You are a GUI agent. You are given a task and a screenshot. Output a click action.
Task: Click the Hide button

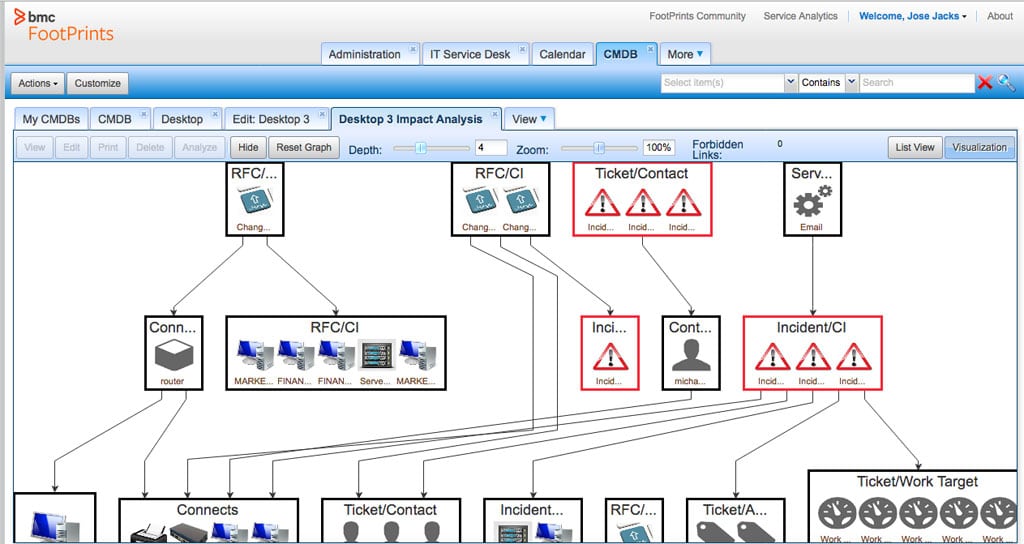[248, 147]
